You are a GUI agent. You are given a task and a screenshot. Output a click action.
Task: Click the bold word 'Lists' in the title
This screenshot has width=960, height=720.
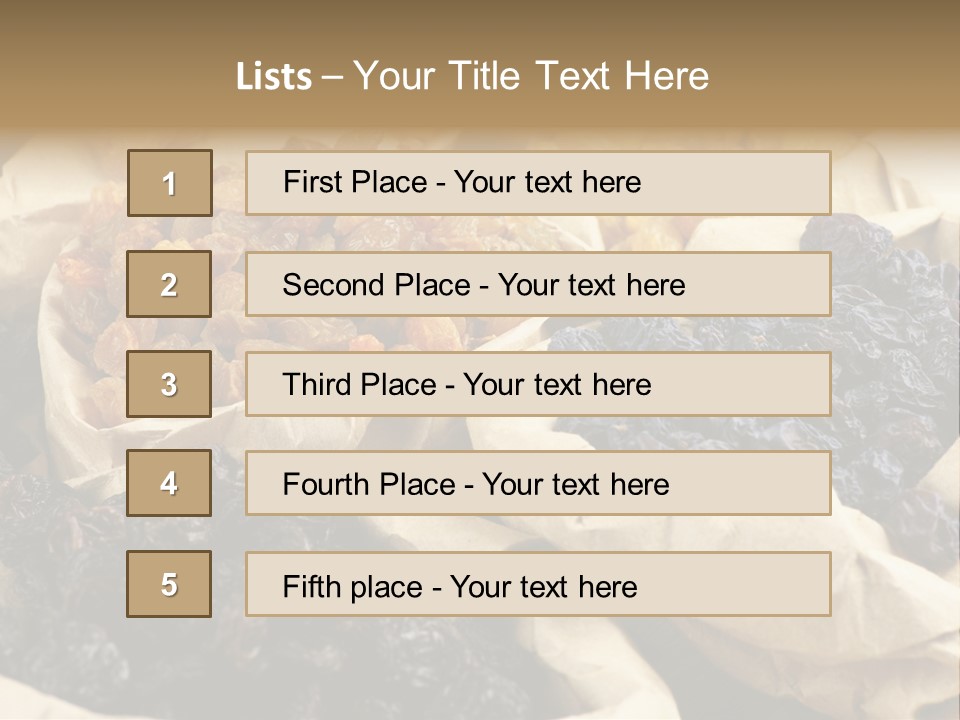(x=274, y=77)
